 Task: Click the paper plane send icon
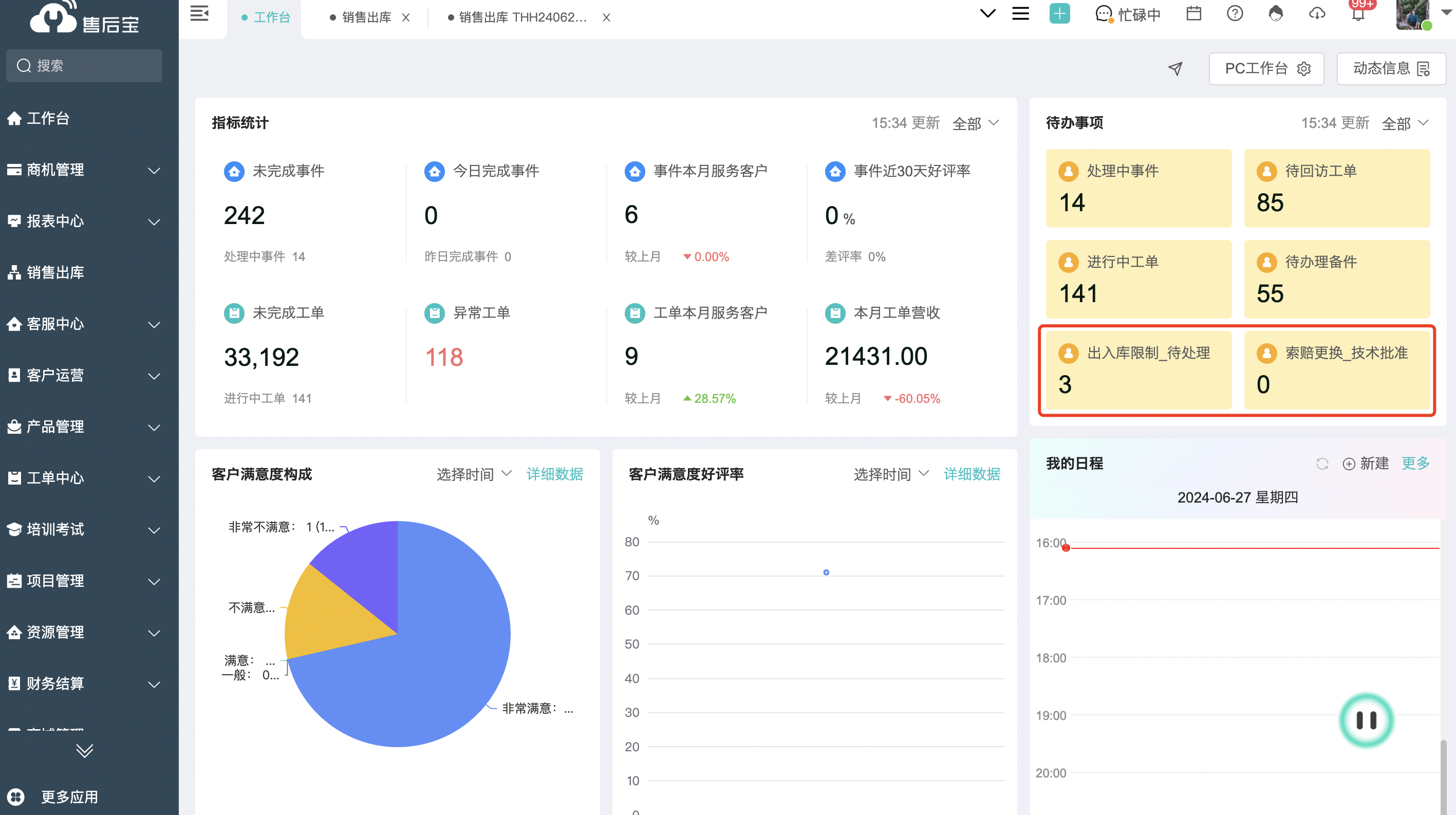[1175, 69]
